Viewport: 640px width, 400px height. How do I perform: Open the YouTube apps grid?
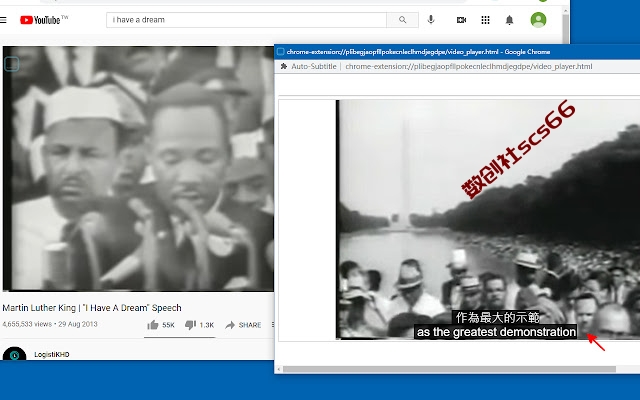tap(485, 20)
